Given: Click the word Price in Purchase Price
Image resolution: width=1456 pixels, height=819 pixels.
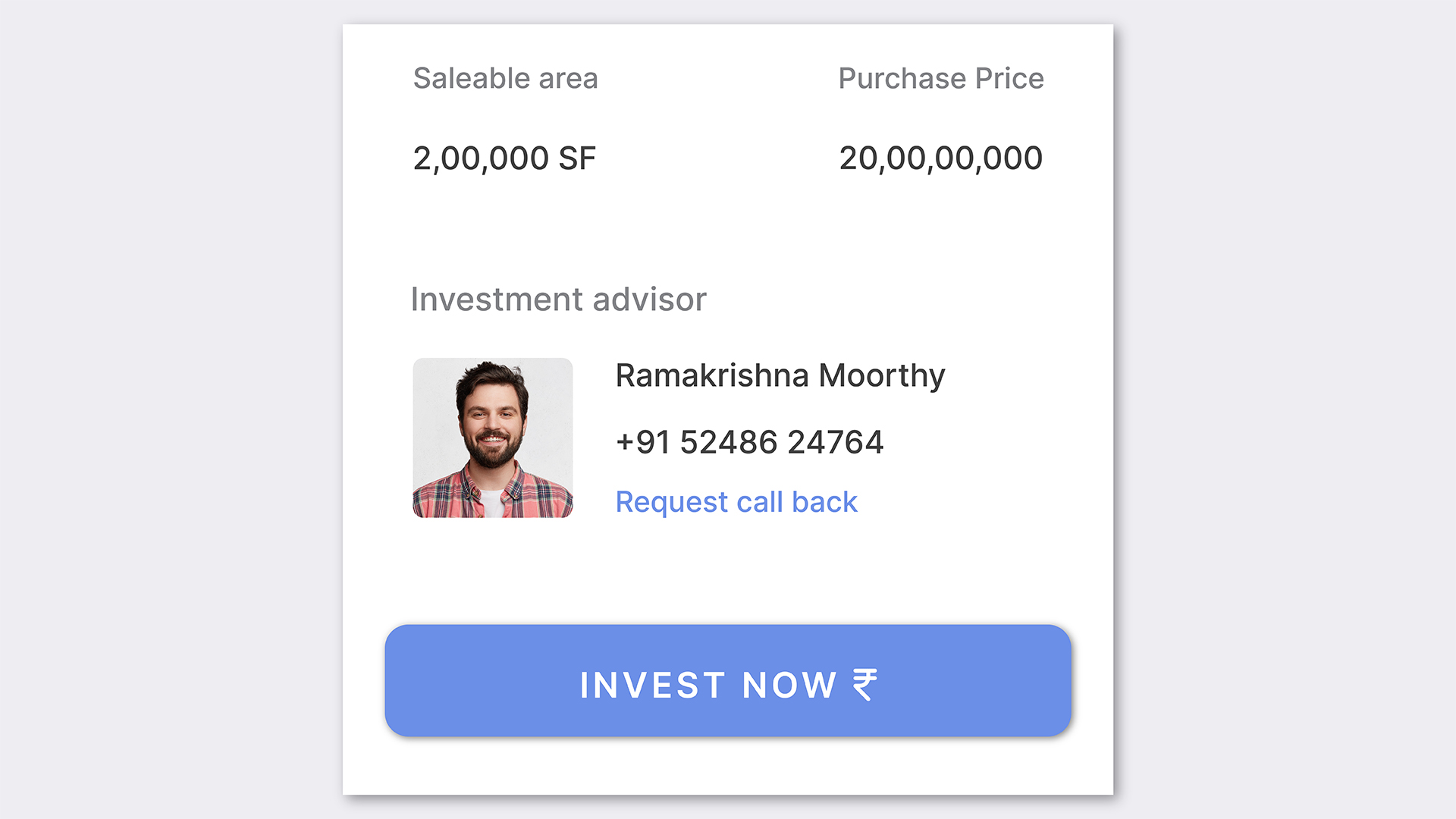Looking at the screenshot, I should coord(1009,78).
